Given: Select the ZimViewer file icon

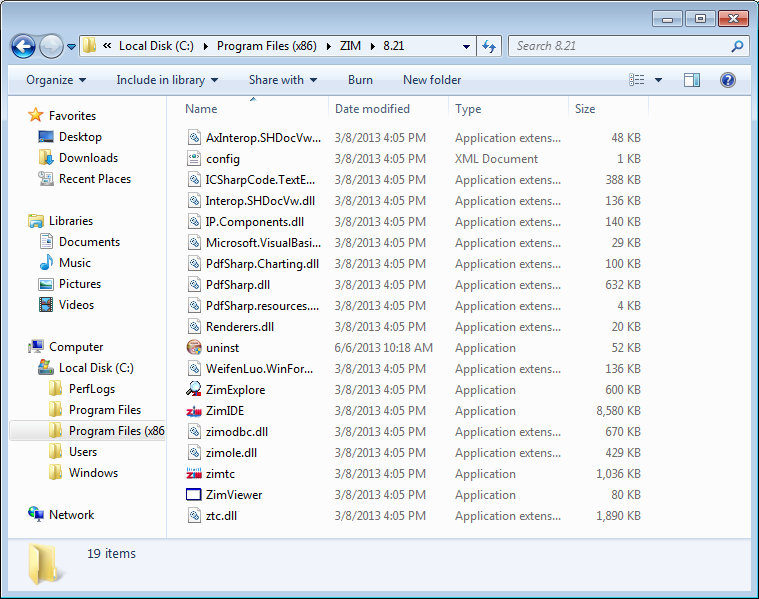Looking at the screenshot, I should click(194, 495).
